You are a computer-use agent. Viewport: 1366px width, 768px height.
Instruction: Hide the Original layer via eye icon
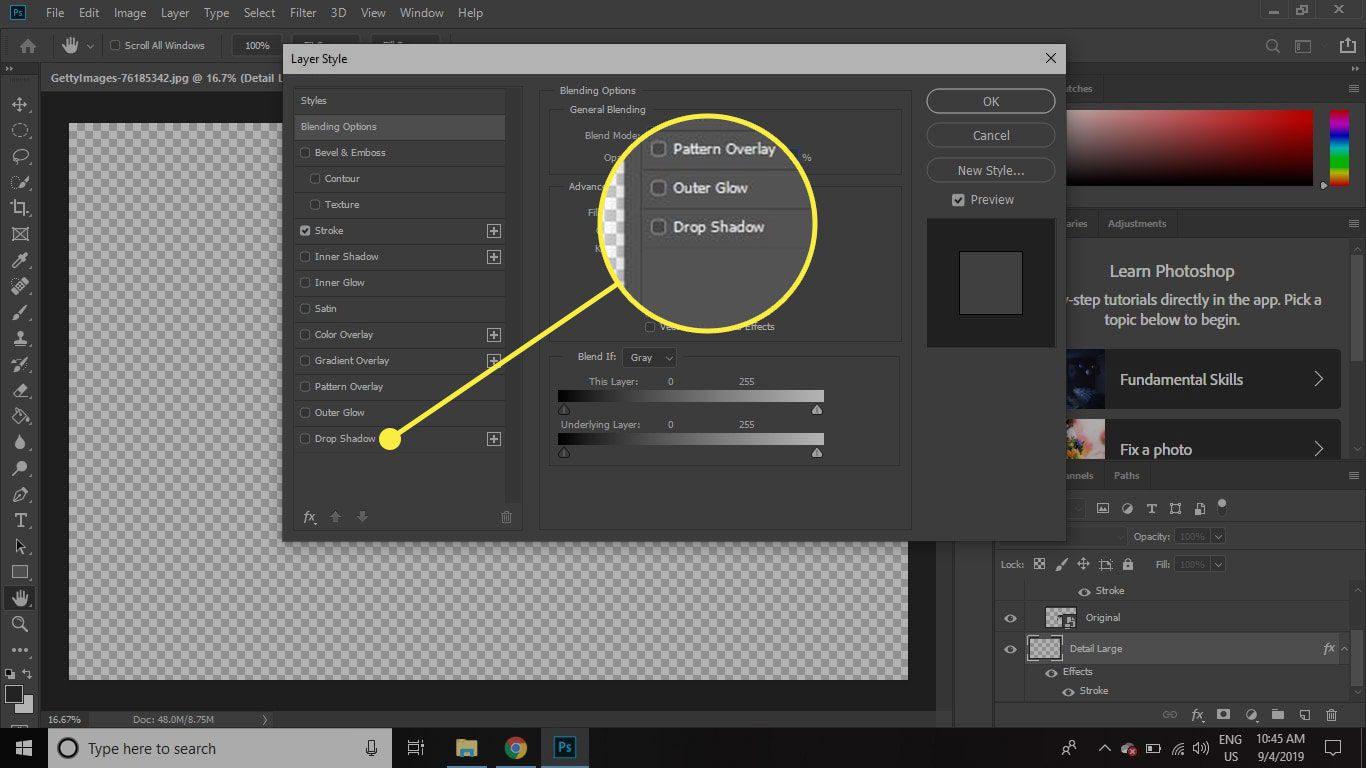1010,618
